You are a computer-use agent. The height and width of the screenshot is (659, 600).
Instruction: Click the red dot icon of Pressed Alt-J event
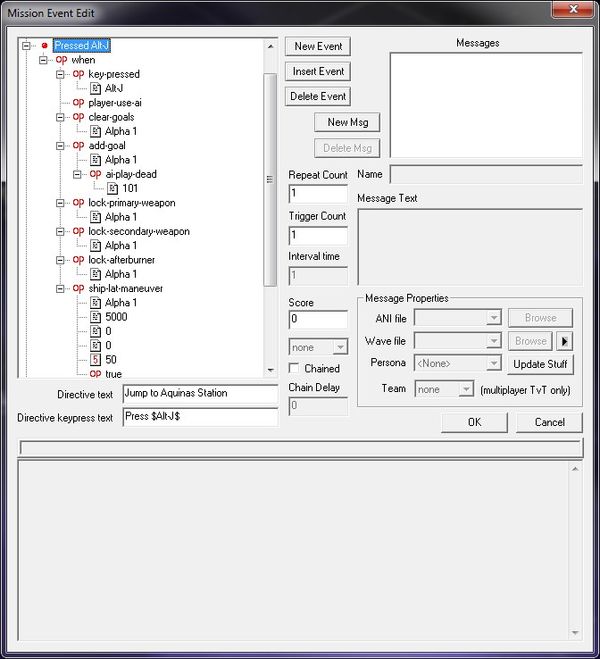[x=44, y=46]
